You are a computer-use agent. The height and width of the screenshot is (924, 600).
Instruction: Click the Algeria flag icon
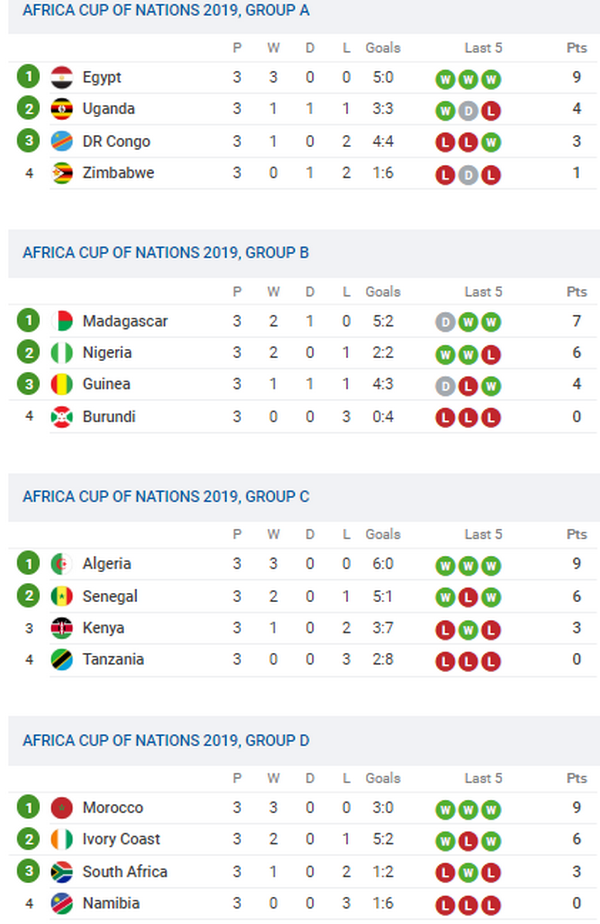tap(62, 565)
